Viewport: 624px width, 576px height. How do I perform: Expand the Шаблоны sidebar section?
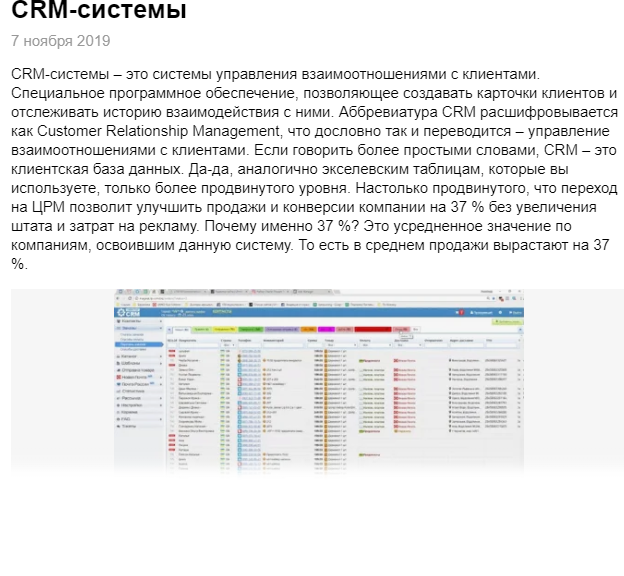[132, 365]
